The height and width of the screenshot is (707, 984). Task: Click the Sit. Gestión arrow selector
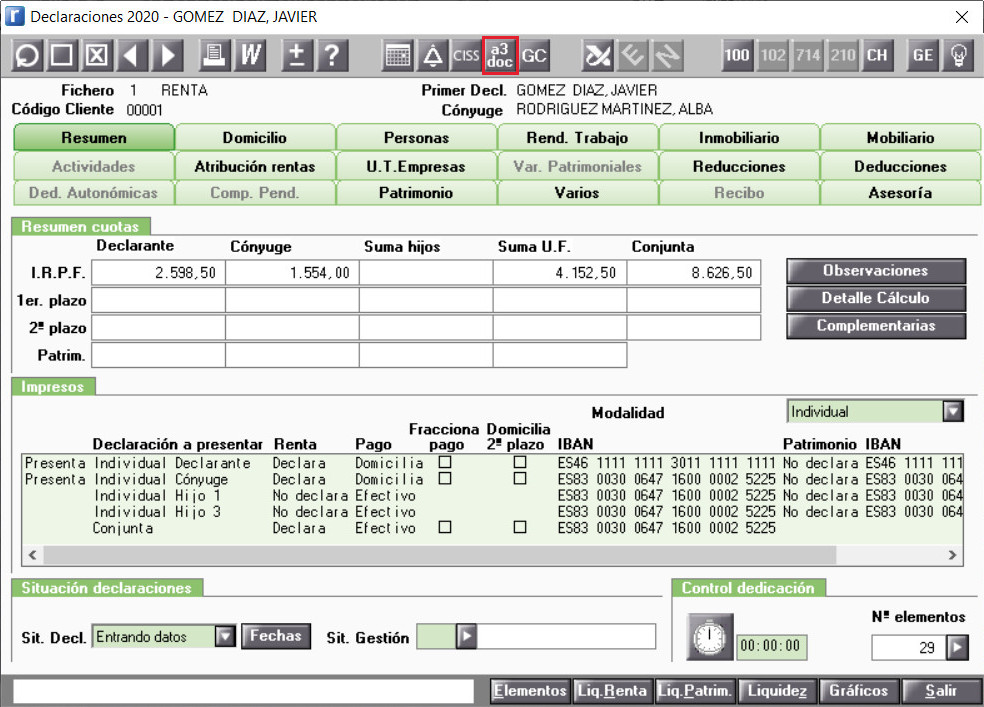click(466, 637)
